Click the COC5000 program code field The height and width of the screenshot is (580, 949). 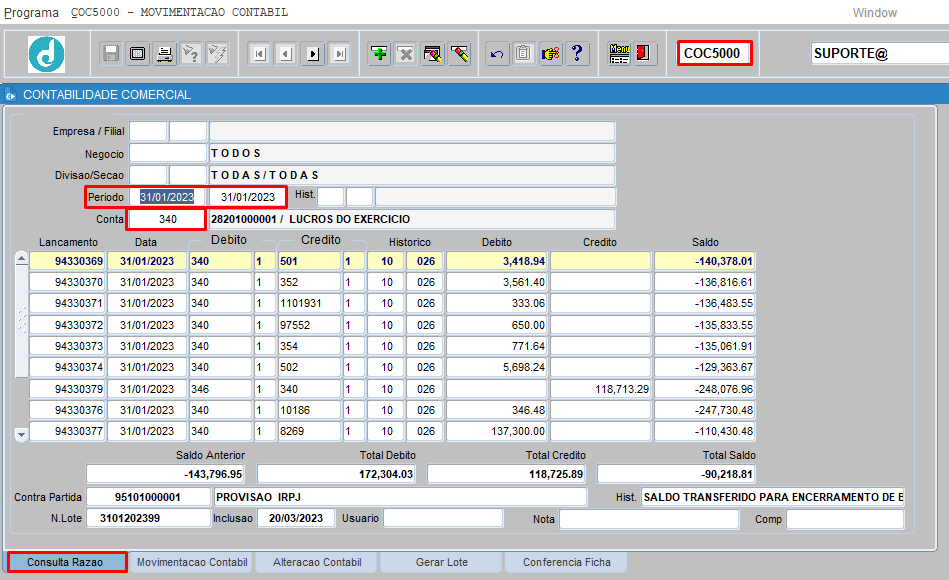pos(714,53)
